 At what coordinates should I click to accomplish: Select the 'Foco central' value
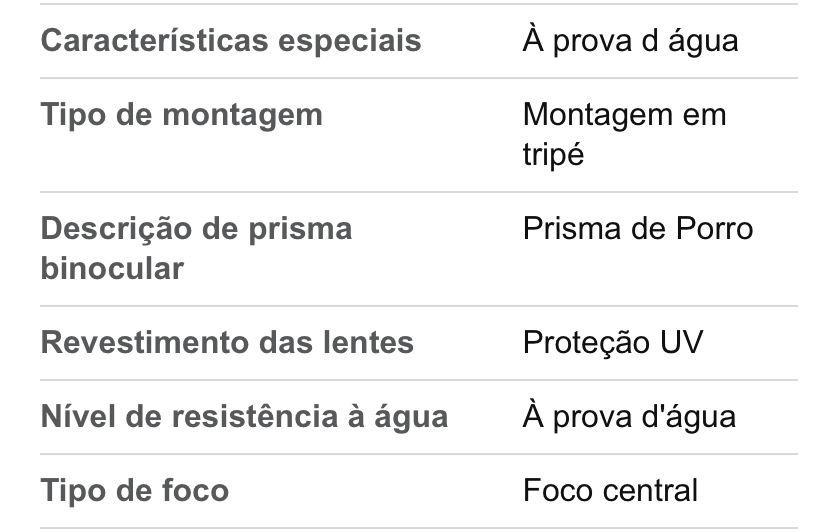[610, 490]
